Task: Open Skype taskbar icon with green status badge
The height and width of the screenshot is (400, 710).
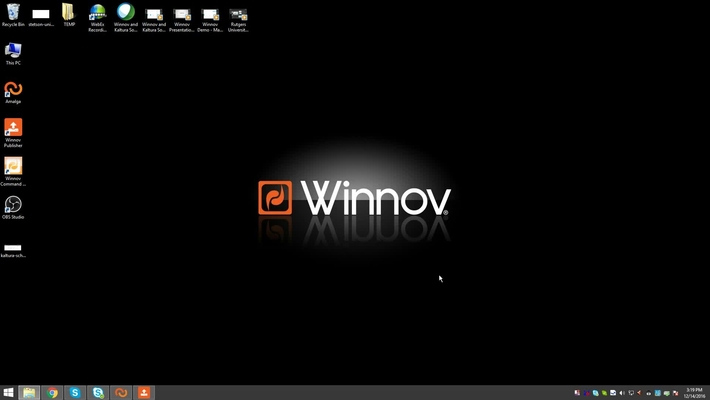Action: (x=98, y=392)
